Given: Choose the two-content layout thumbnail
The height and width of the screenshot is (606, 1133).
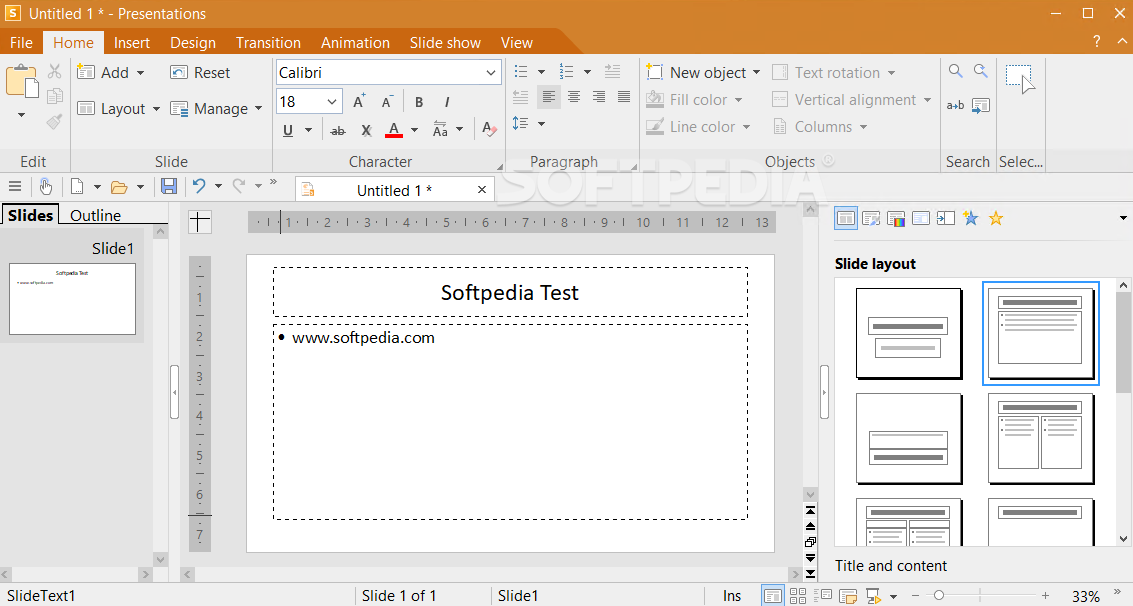Looking at the screenshot, I should coord(1041,438).
